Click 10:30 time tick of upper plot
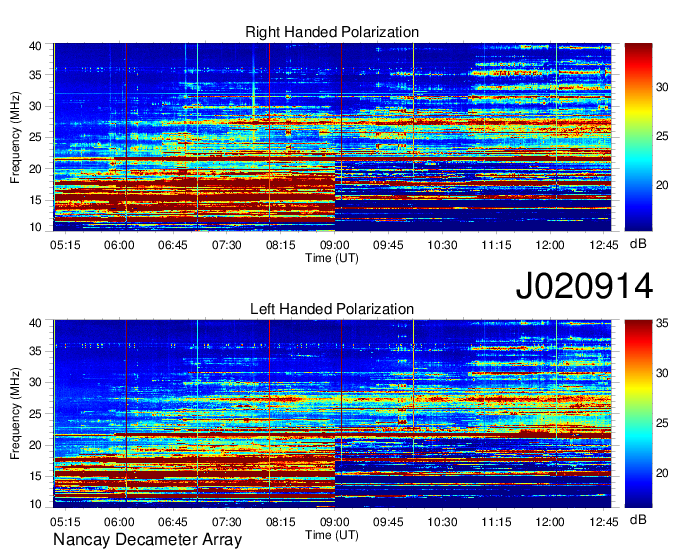 pyautogui.click(x=442, y=245)
